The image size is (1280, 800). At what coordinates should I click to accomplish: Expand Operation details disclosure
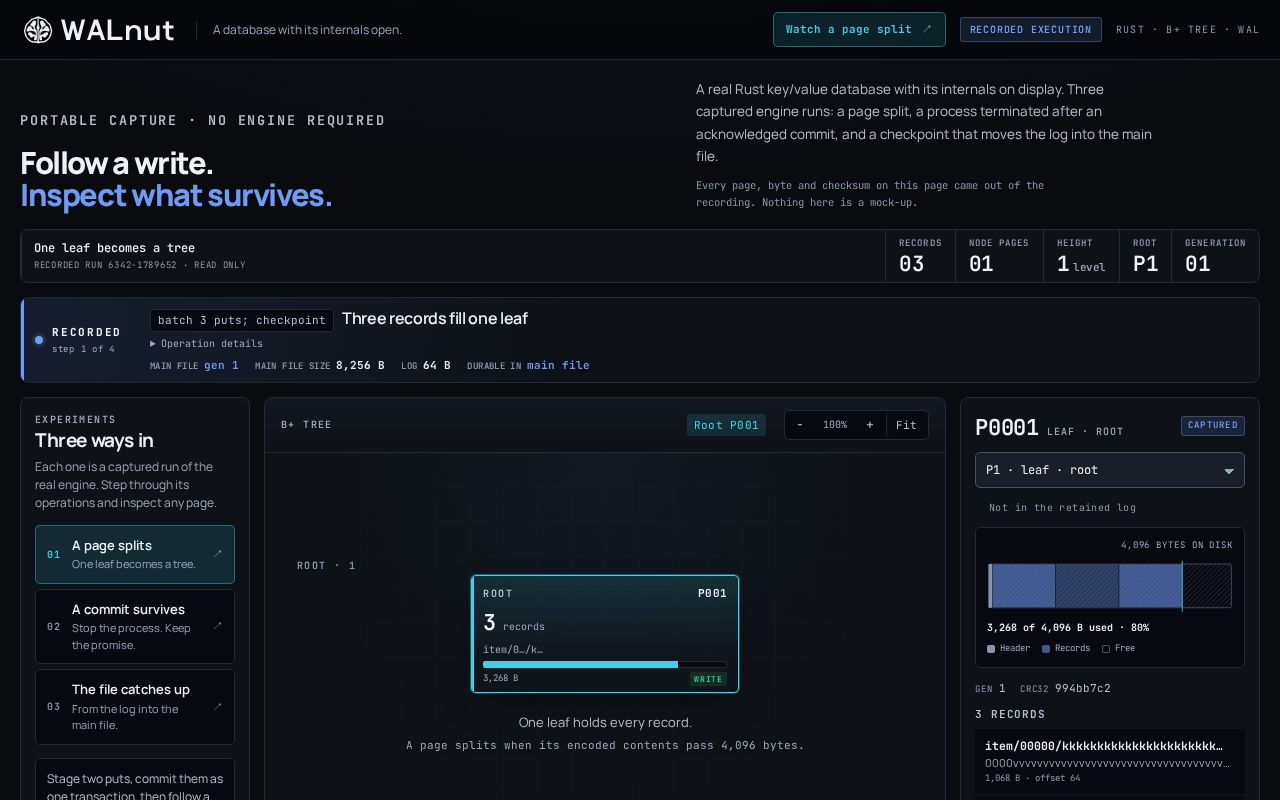pyautogui.click(x=207, y=343)
